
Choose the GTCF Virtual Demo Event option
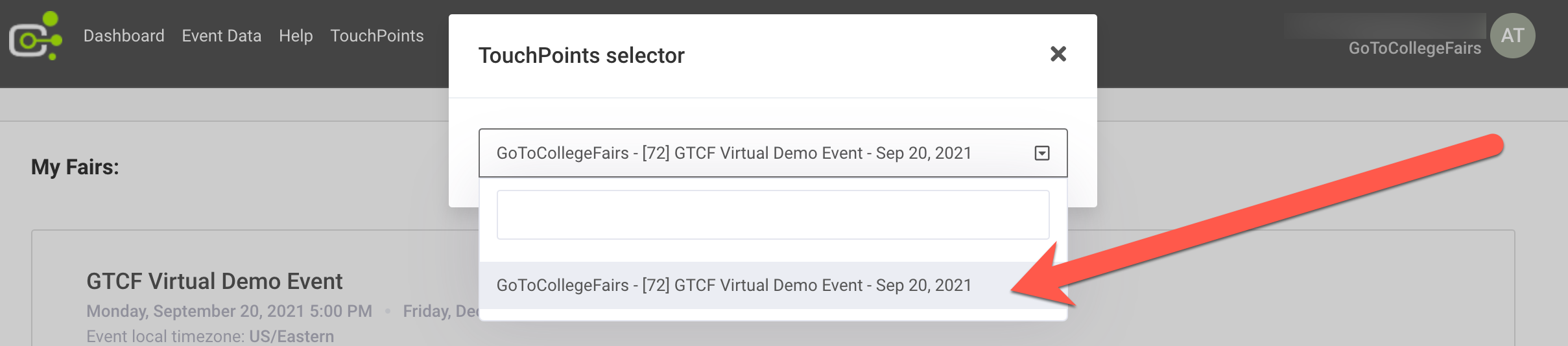coord(733,285)
